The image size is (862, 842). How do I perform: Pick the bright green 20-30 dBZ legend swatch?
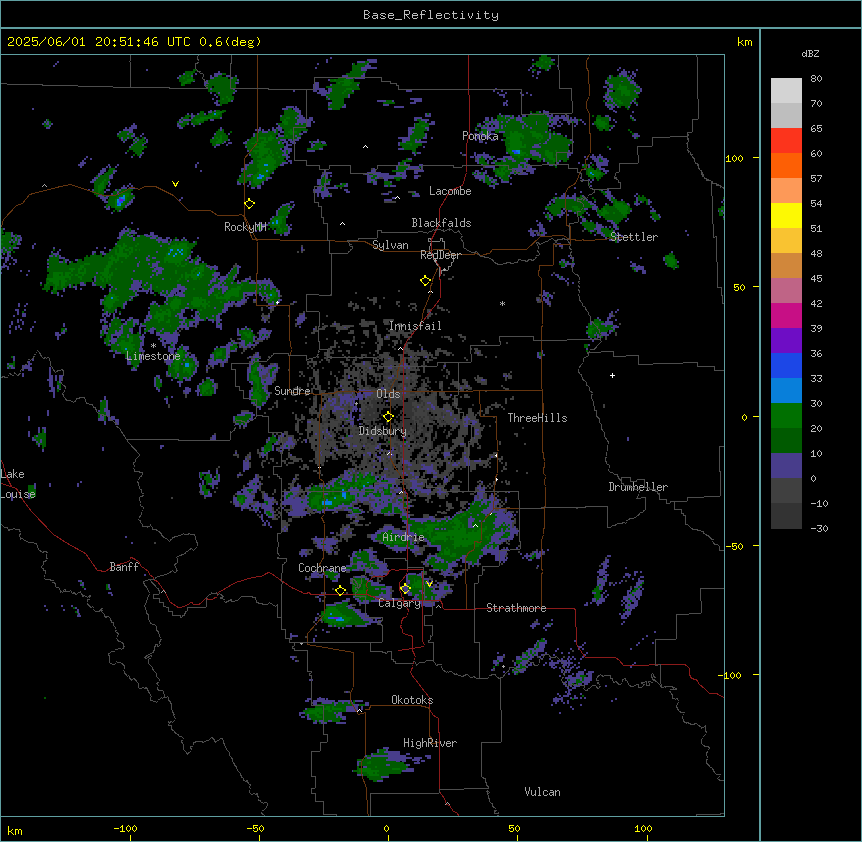pos(786,416)
